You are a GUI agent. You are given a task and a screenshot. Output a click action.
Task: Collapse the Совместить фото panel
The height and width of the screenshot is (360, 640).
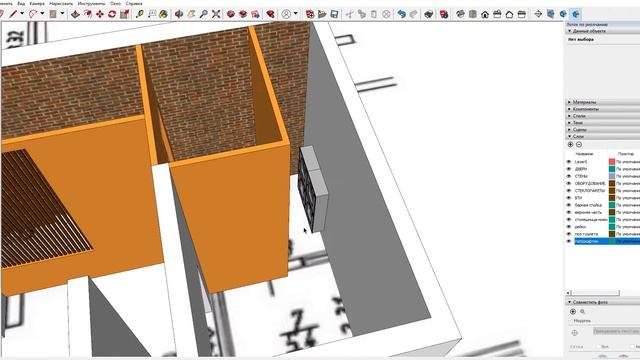point(602,302)
